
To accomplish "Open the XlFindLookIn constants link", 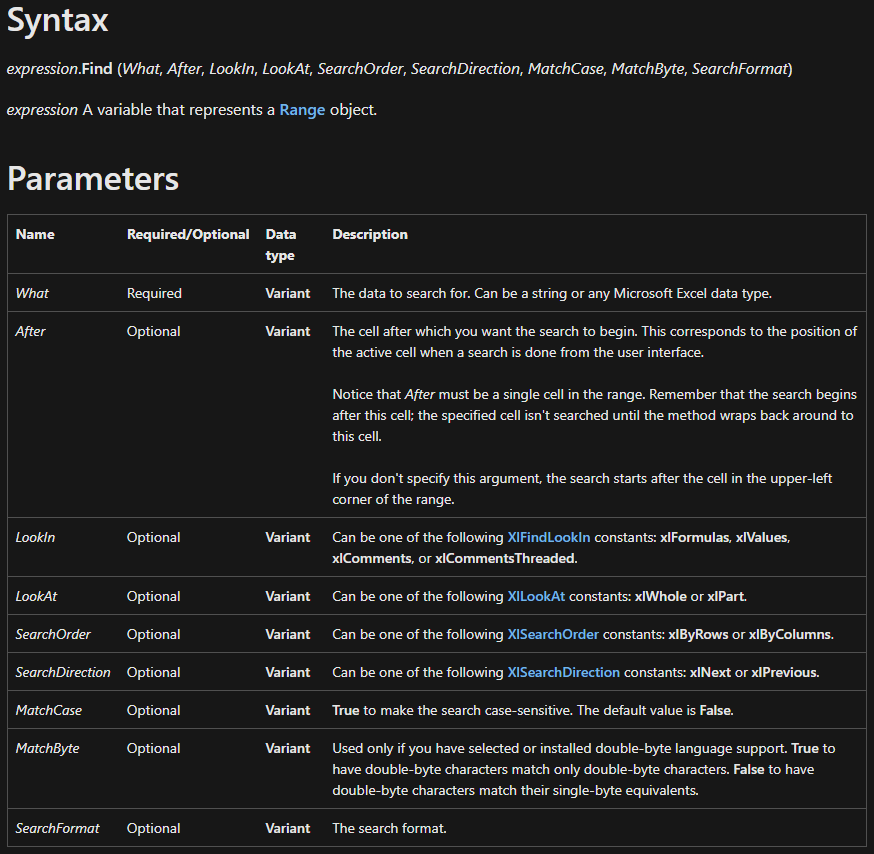I will (x=548, y=537).
